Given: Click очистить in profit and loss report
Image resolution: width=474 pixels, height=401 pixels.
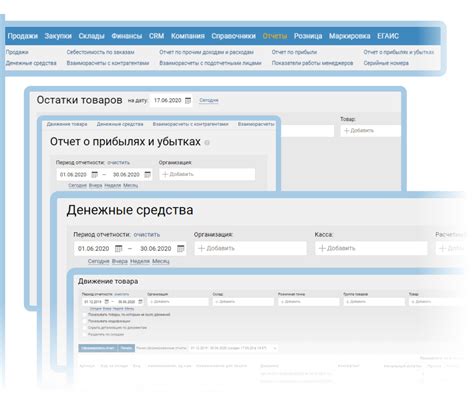Looking at the screenshot, I should [x=118, y=163].
